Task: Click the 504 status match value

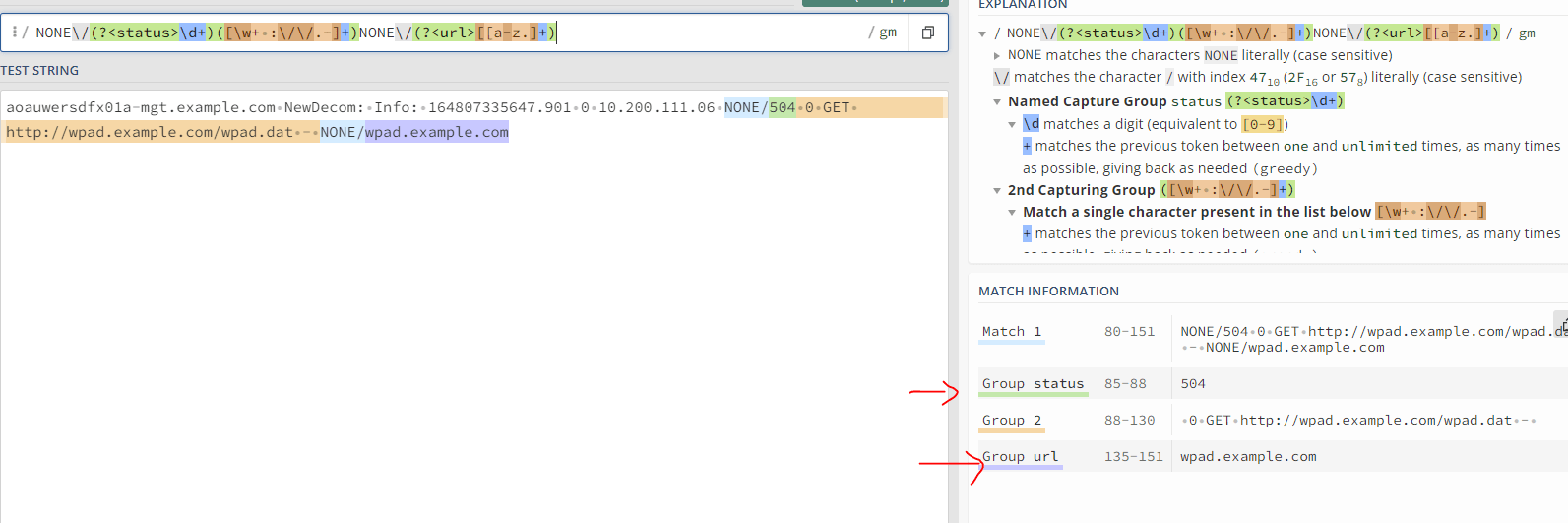Action: [1193, 384]
